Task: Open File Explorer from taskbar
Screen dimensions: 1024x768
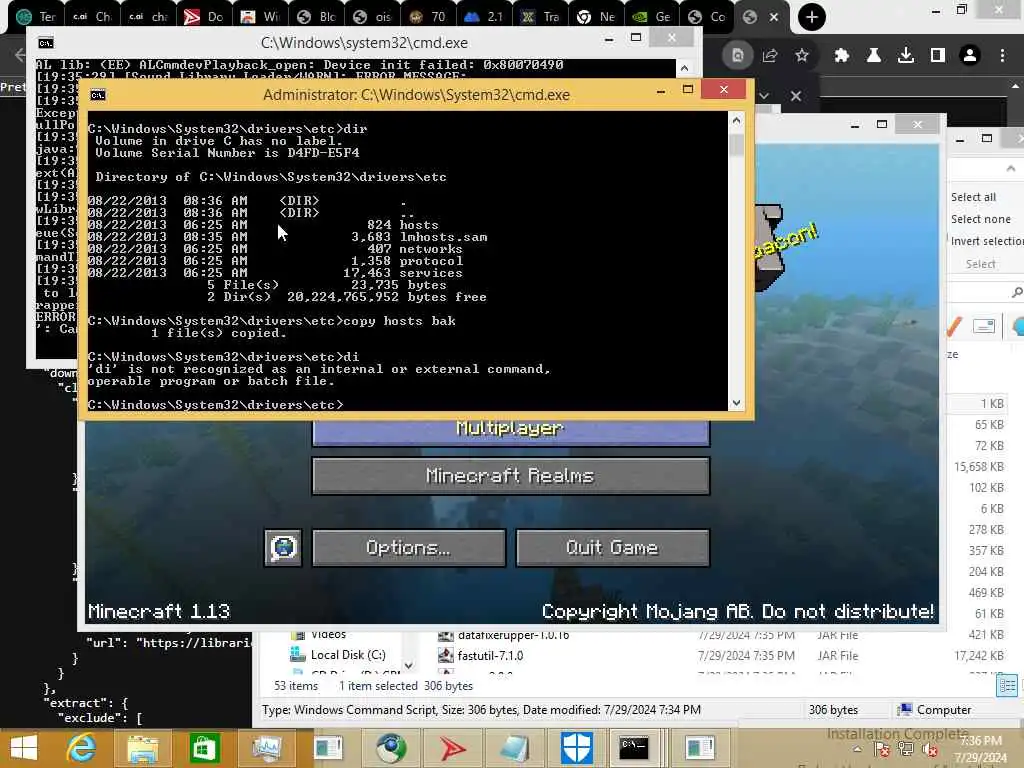Action: [x=143, y=748]
